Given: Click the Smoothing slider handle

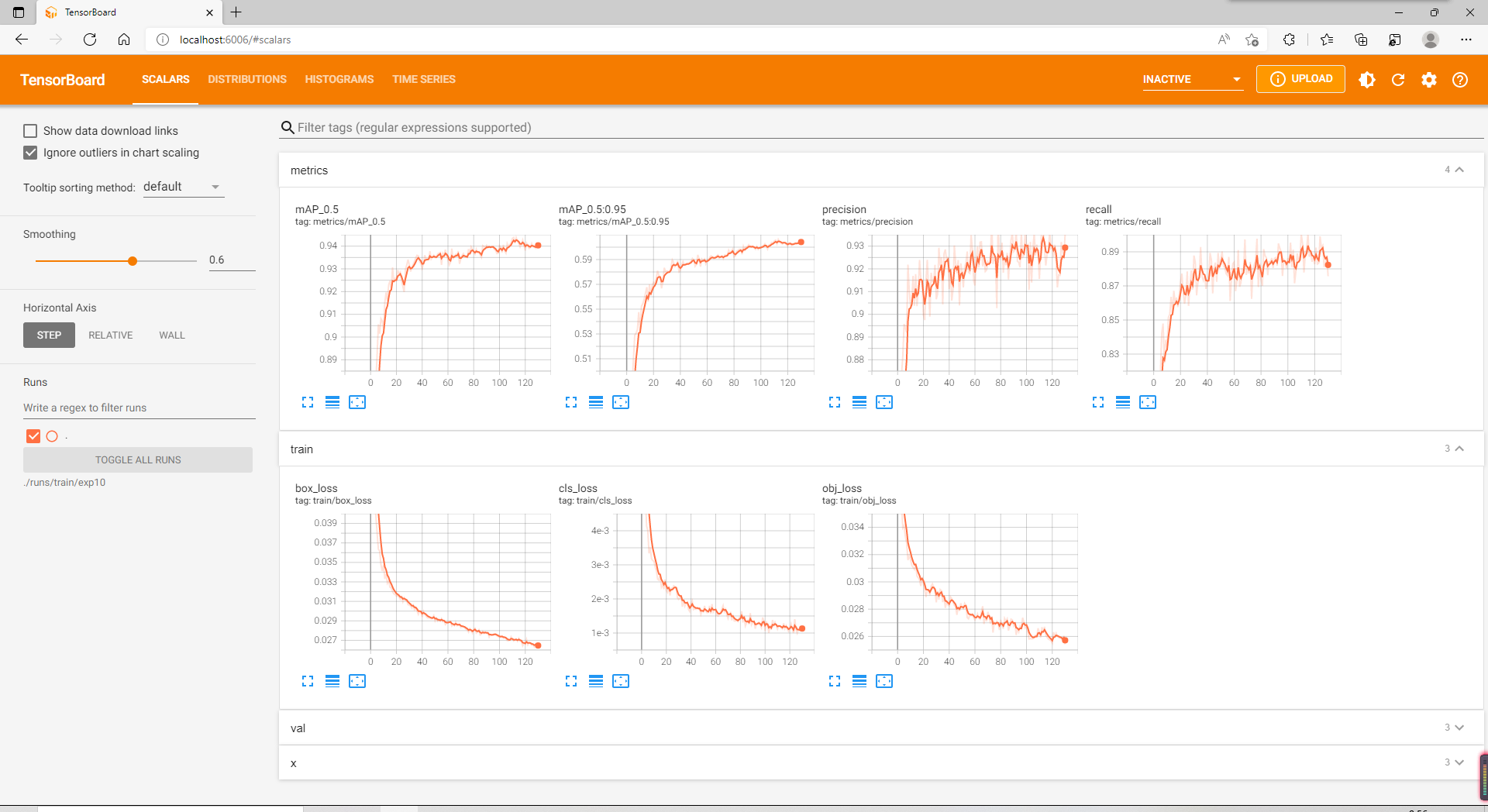Looking at the screenshot, I should (133, 261).
